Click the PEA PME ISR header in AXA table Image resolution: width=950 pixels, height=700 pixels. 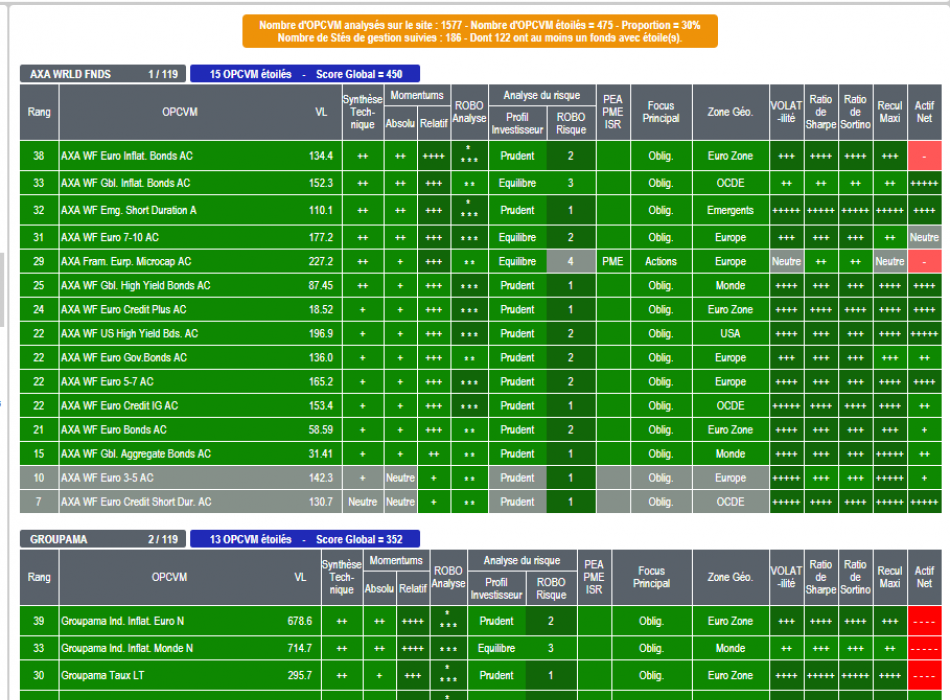[613, 112]
